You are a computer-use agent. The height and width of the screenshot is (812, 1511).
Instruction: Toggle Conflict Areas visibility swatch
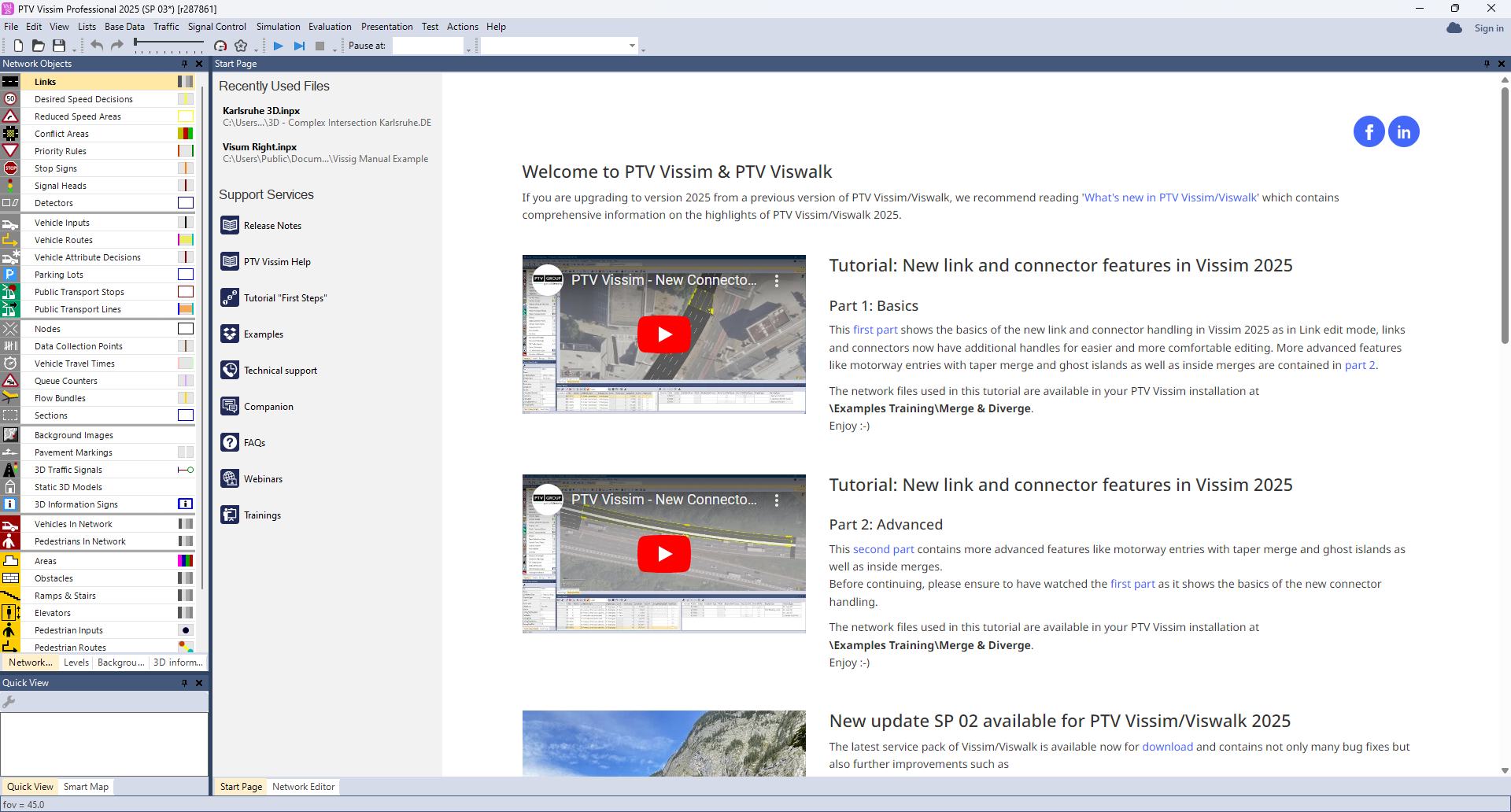click(x=185, y=134)
